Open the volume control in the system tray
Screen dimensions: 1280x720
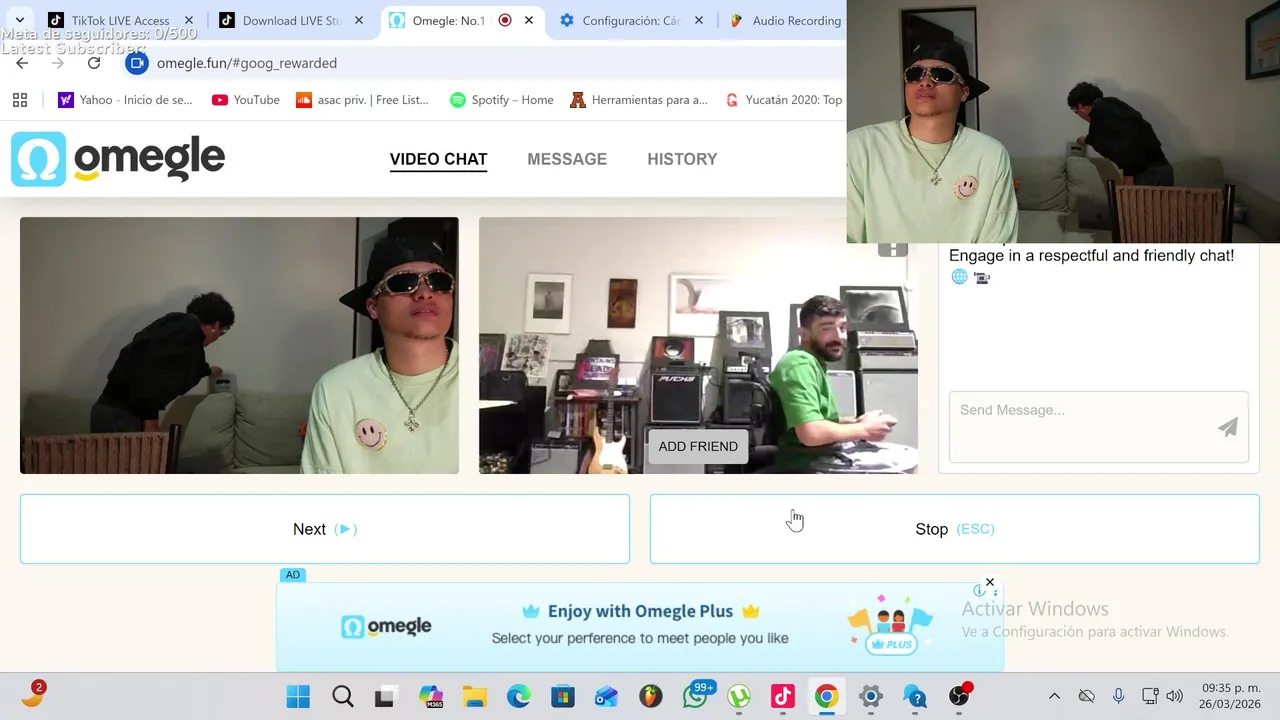pos(1175,696)
